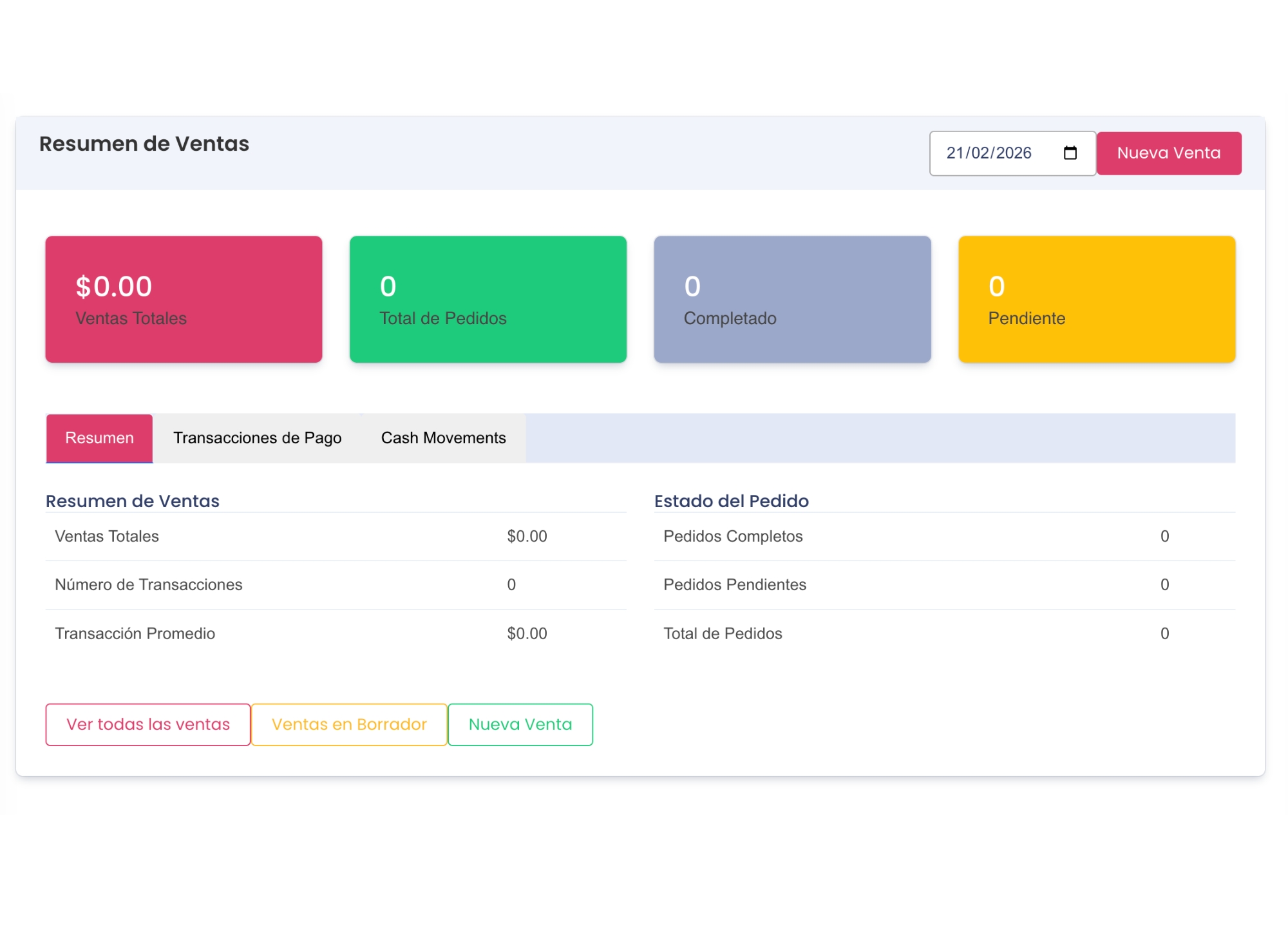Click Ver todas las ventas button

147,724
